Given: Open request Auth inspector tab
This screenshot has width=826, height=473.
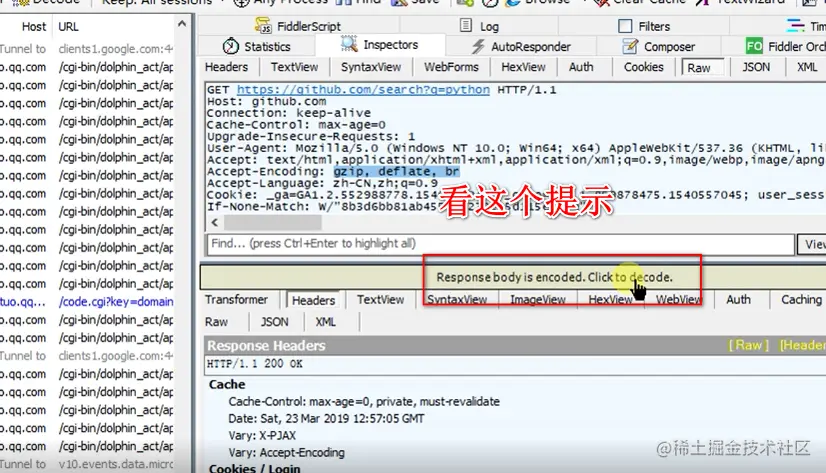Looking at the screenshot, I should click(581, 67).
